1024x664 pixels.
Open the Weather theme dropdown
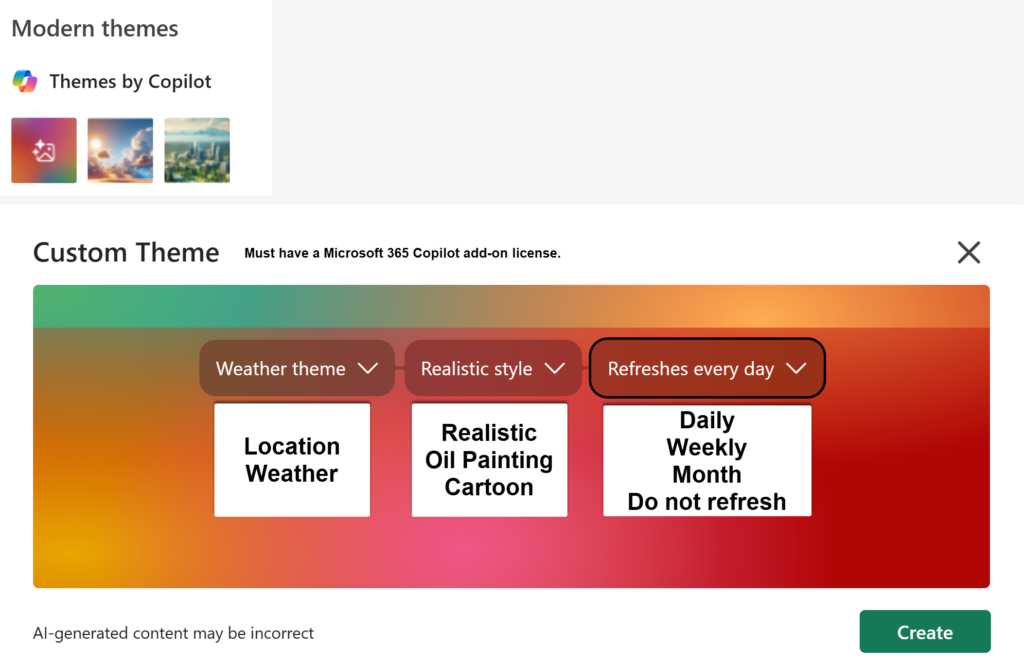tap(296, 368)
